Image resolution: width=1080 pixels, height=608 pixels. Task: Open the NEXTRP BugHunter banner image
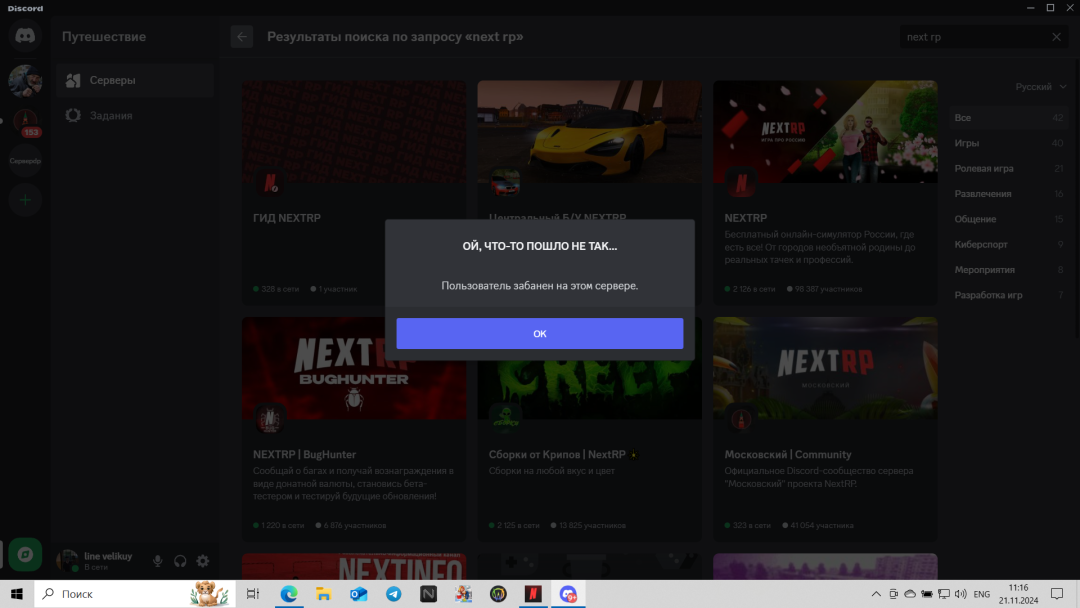[354, 368]
